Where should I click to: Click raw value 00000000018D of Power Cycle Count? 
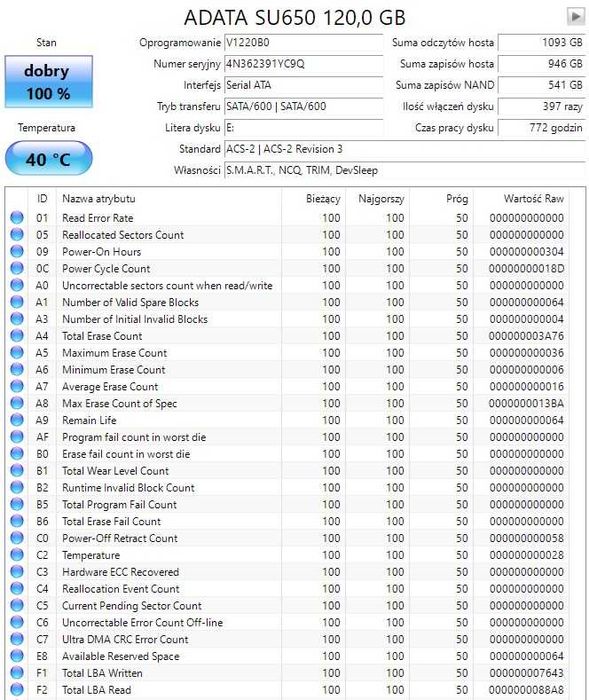point(526,269)
